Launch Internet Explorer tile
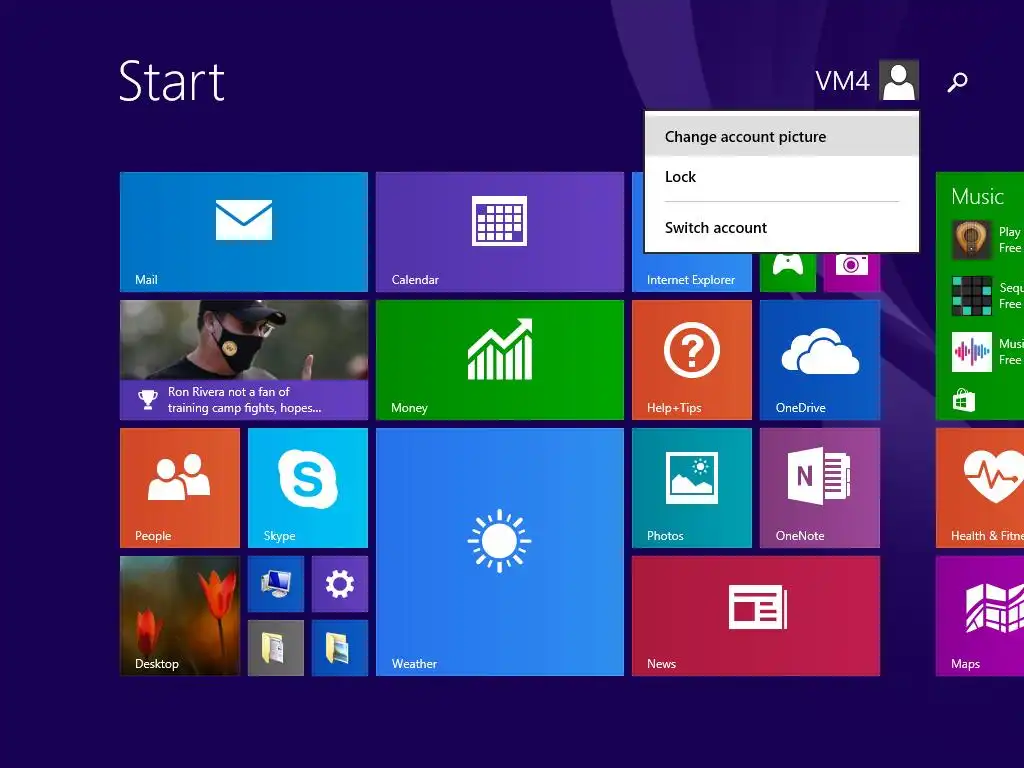The image size is (1024, 768). pyautogui.click(x=692, y=272)
